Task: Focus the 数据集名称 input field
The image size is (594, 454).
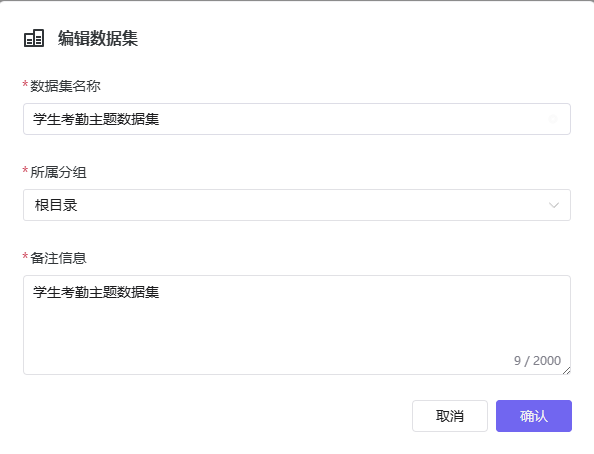Action: [x=297, y=119]
